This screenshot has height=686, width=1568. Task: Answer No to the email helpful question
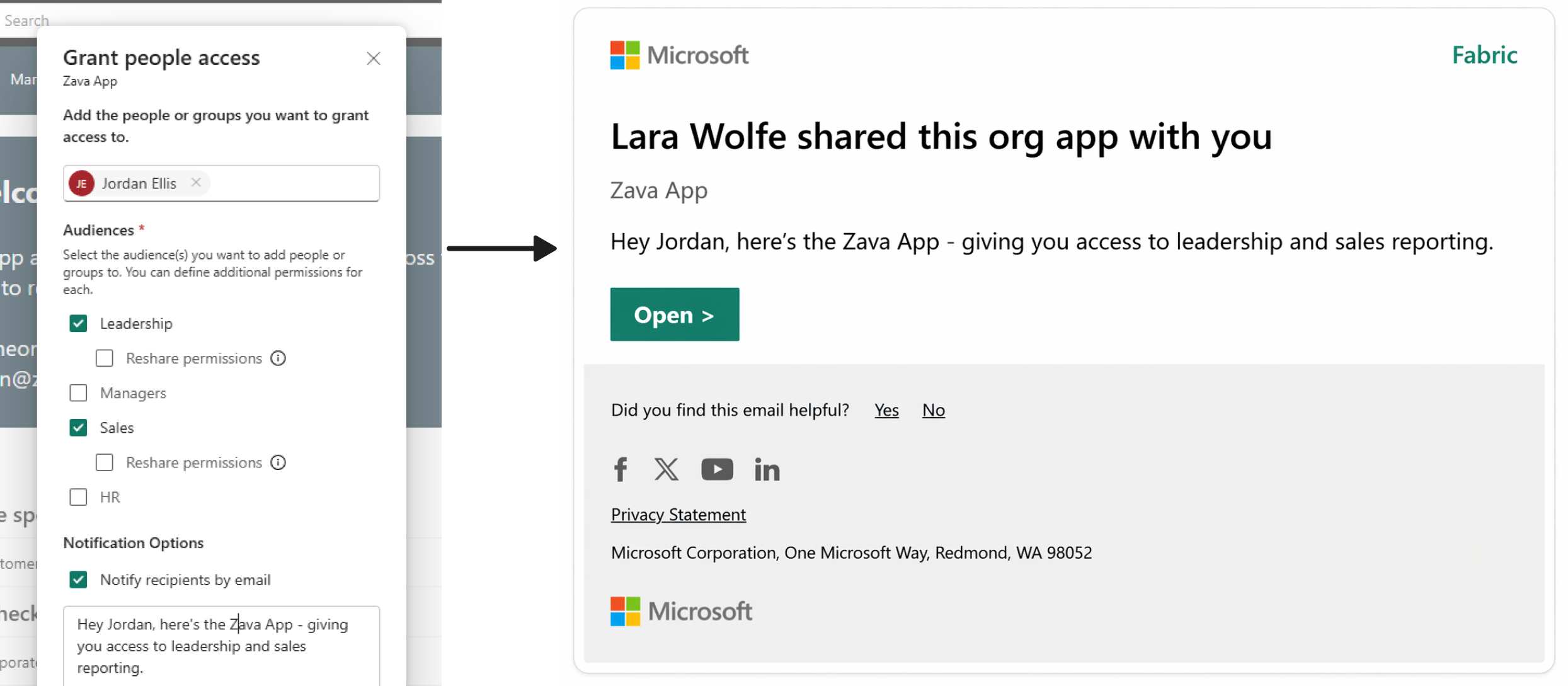(933, 410)
